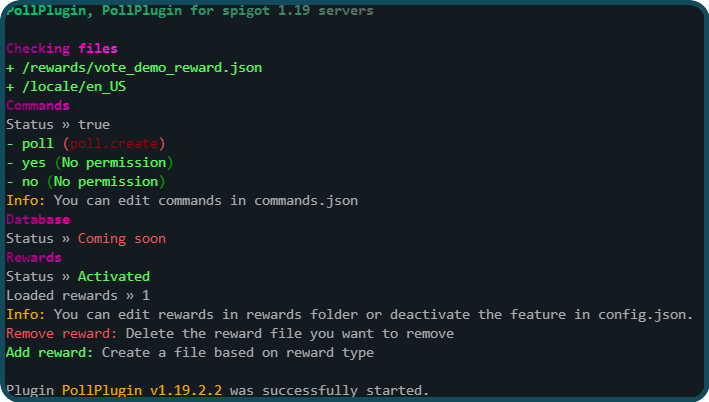This screenshot has height=402, width=709.
Task: Click the red poll.create permission text
Action: coord(114,144)
